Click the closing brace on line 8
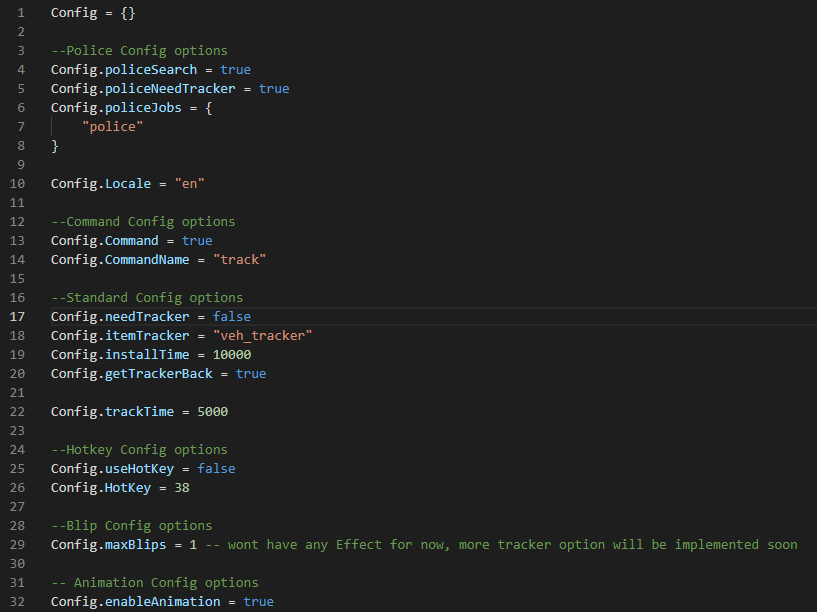The height and width of the screenshot is (612, 817). coord(54,145)
